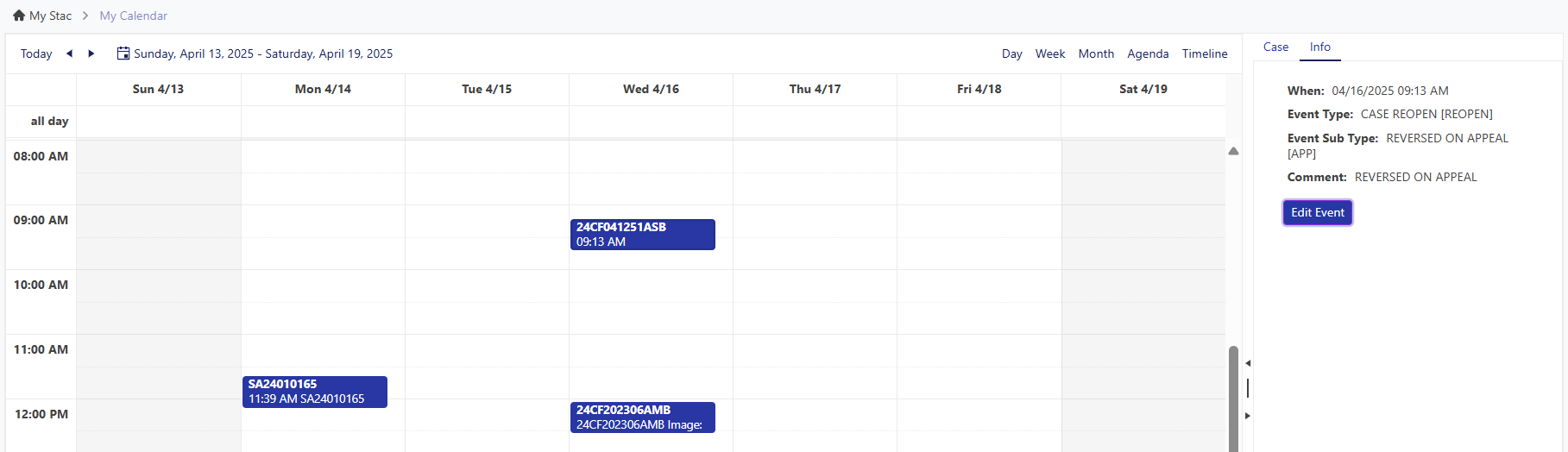This screenshot has height=452, width=1568.
Task: Open the My Stac breadcrumb link
Action: tap(50, 16)
